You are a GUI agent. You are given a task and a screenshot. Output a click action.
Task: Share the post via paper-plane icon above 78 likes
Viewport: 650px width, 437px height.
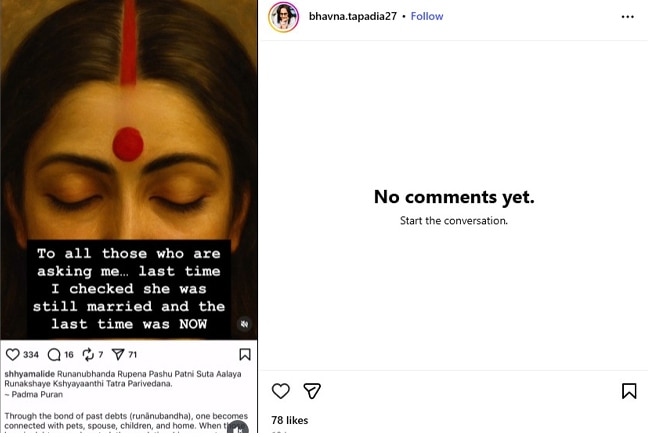pos(312,391)
